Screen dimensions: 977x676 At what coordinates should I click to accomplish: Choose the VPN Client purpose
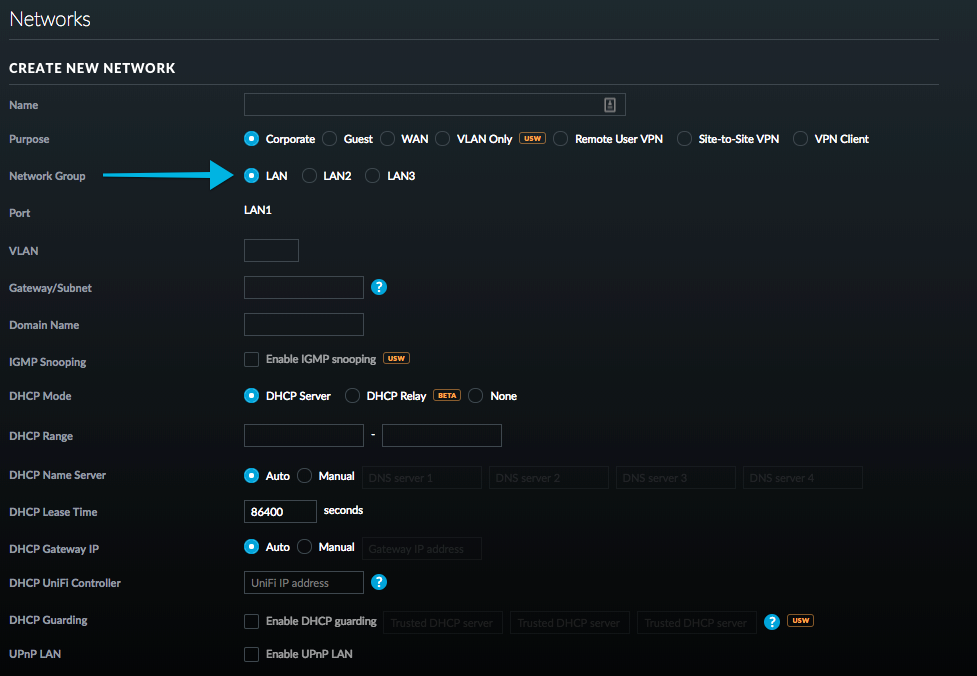coord(801,139)
